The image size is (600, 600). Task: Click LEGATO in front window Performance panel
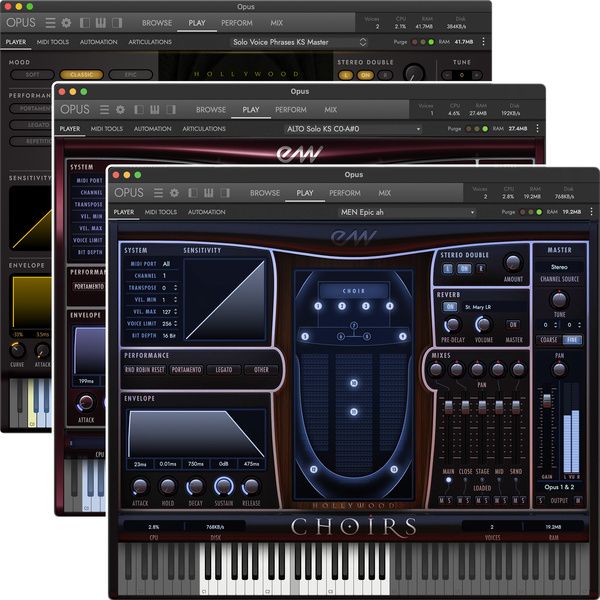224,370
